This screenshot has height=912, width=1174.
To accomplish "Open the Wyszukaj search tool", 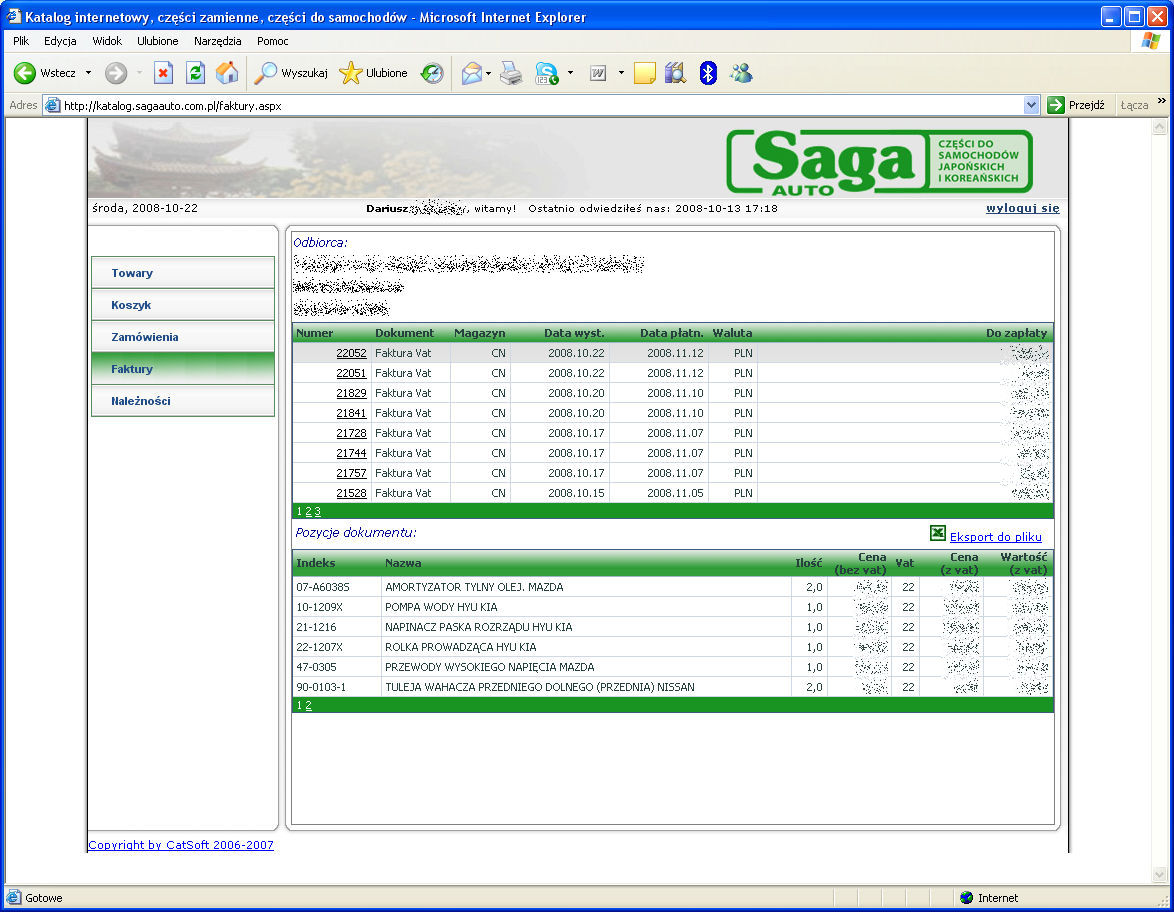I will click(x=291, y=73).
